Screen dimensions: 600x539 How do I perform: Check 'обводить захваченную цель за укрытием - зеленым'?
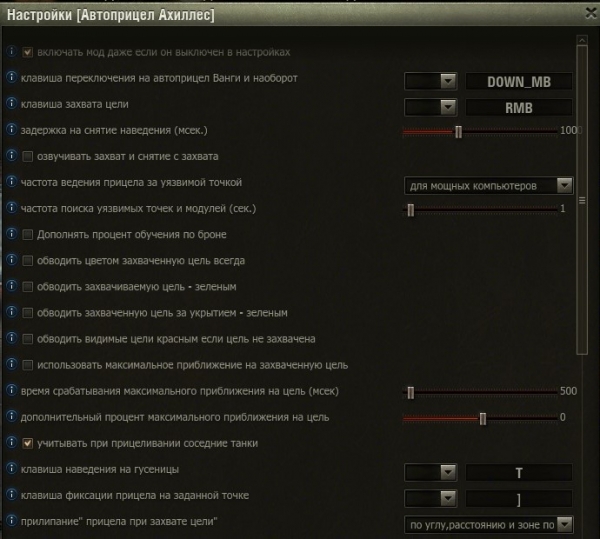[28, 313]
